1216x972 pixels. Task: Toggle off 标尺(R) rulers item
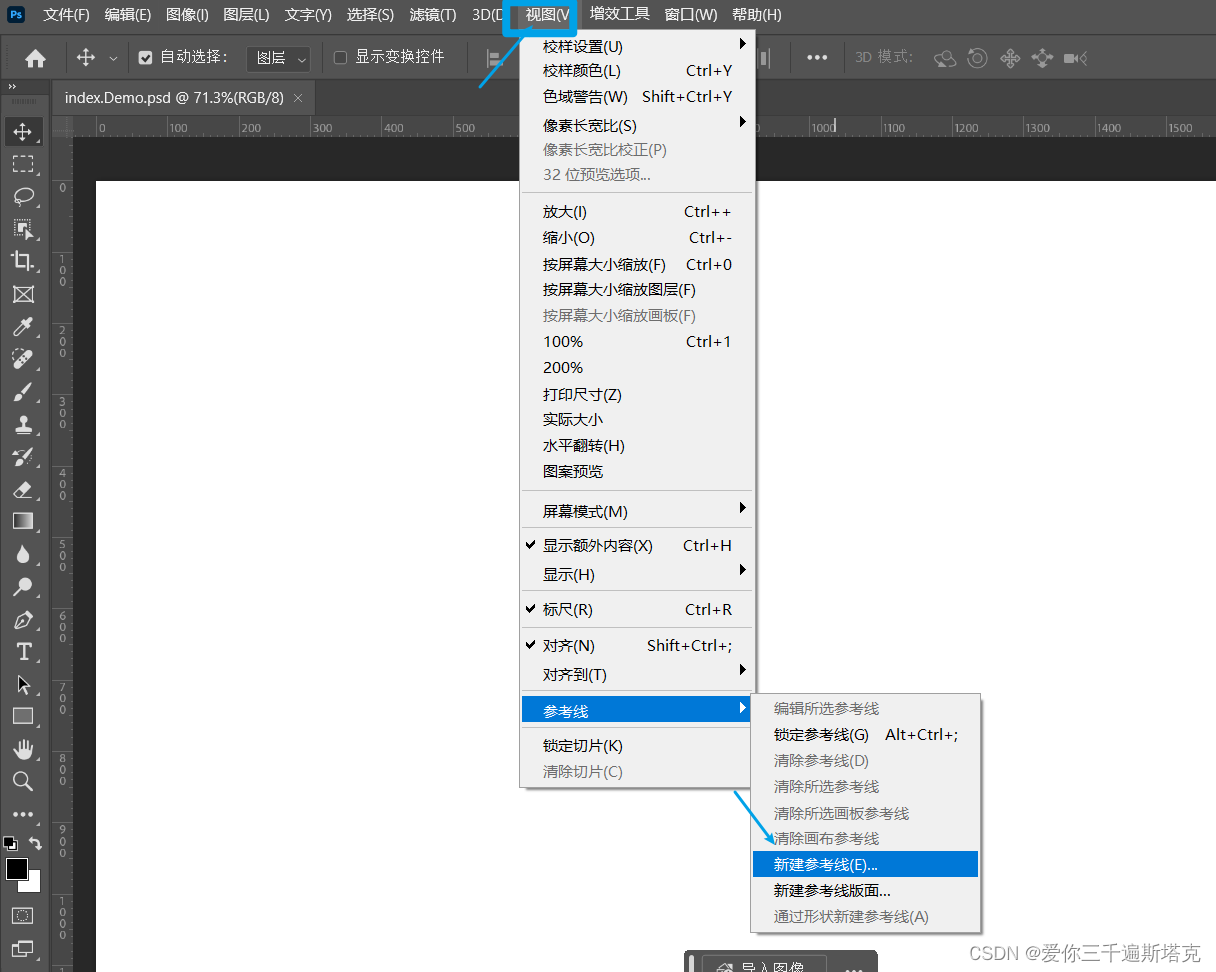click(638, 610)
